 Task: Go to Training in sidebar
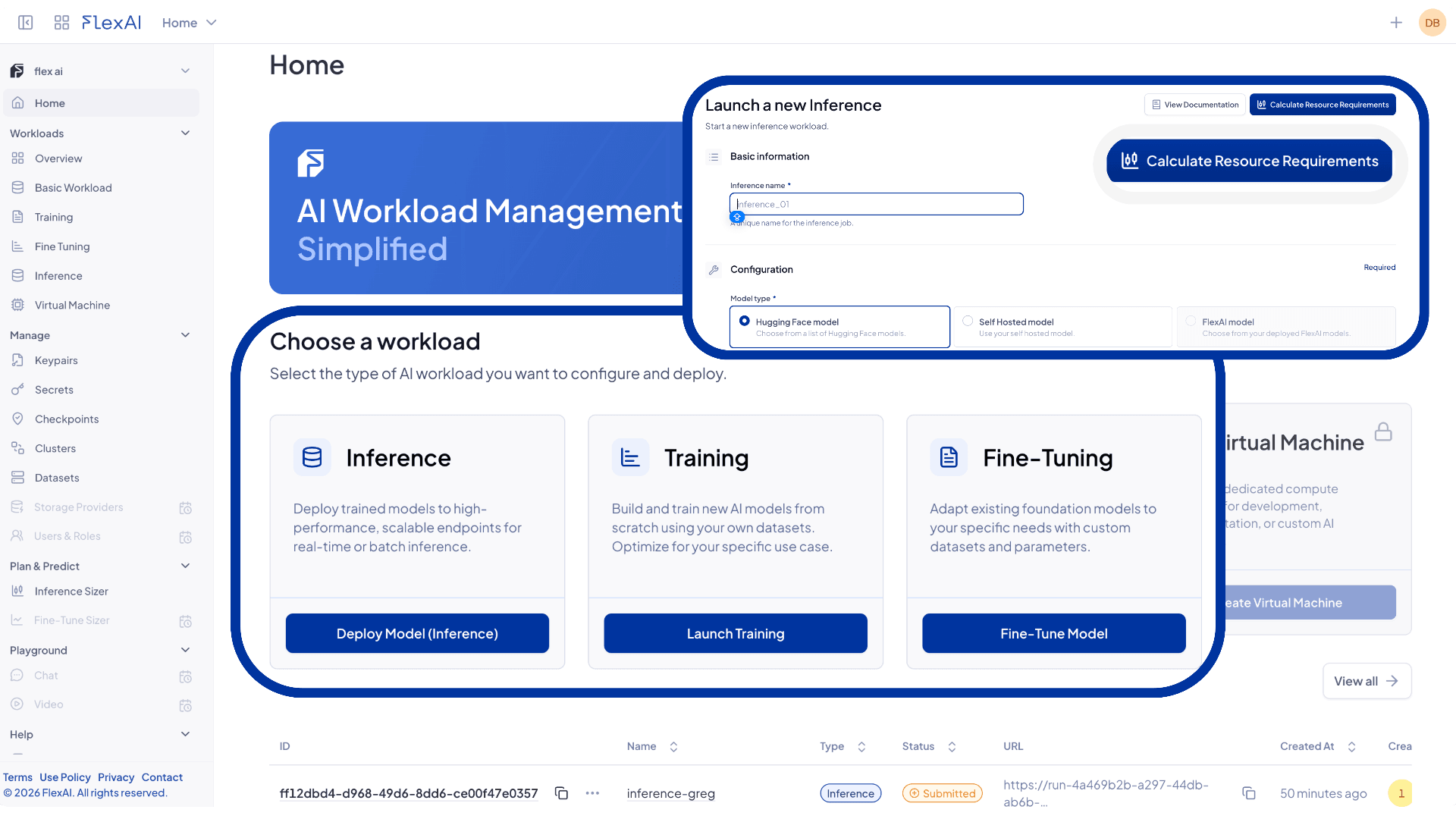tap(54, 218)
